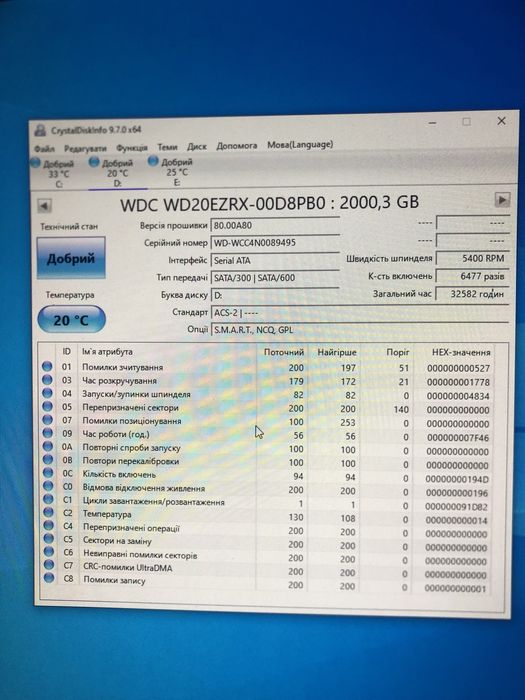Open the Редагувати menu
The width and height of the screenshot is (525, 700).
85,148
